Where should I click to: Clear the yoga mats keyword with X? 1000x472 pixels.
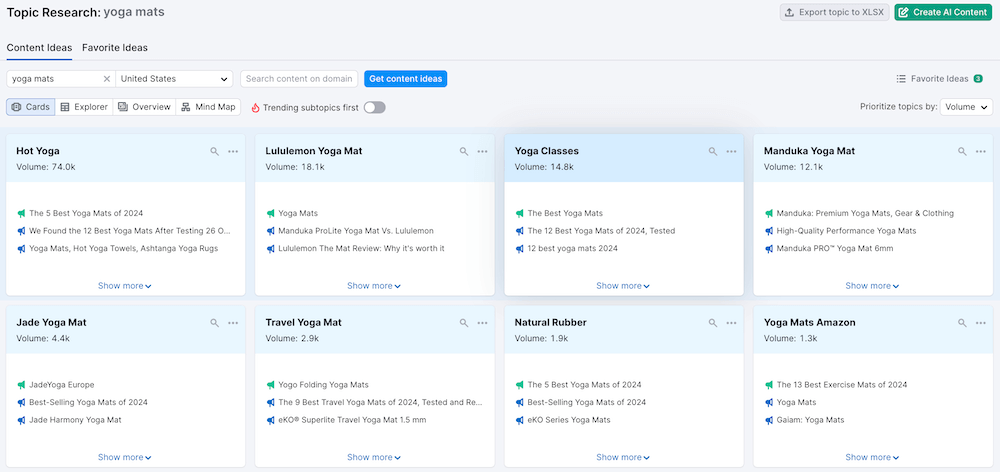[107, 79]
